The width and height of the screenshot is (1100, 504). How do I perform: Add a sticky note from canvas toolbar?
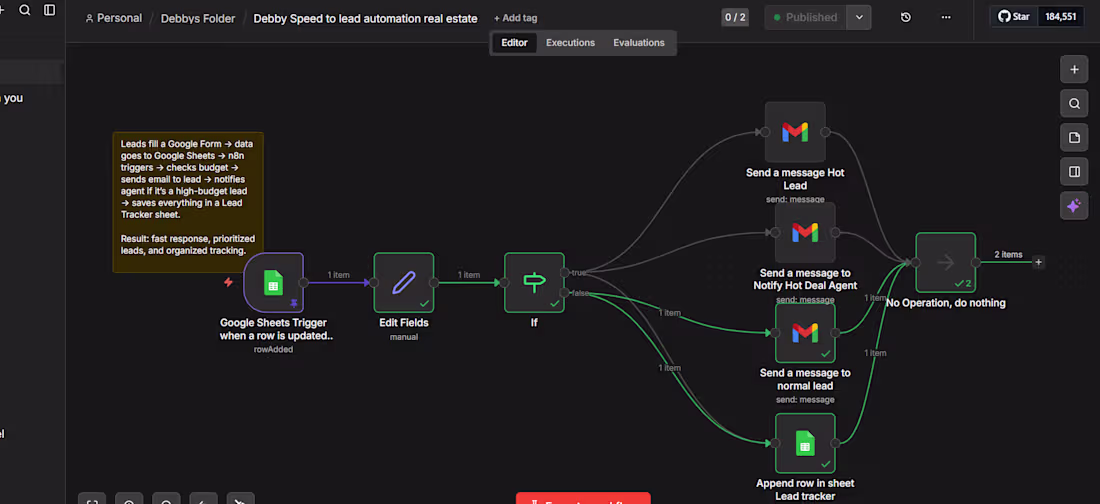(x=1074, y=138)
